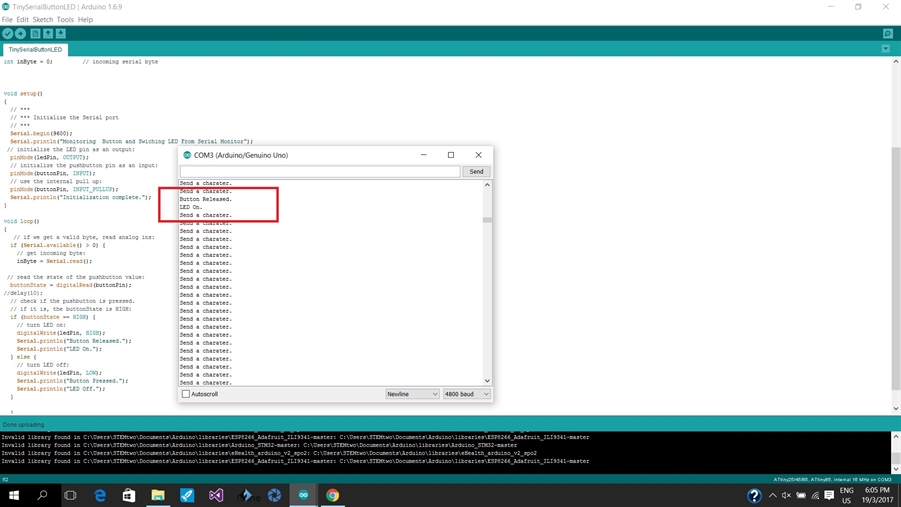901x507 pixels.
Task: Open the Sketch menu
Action: click(x=43, y=20)
